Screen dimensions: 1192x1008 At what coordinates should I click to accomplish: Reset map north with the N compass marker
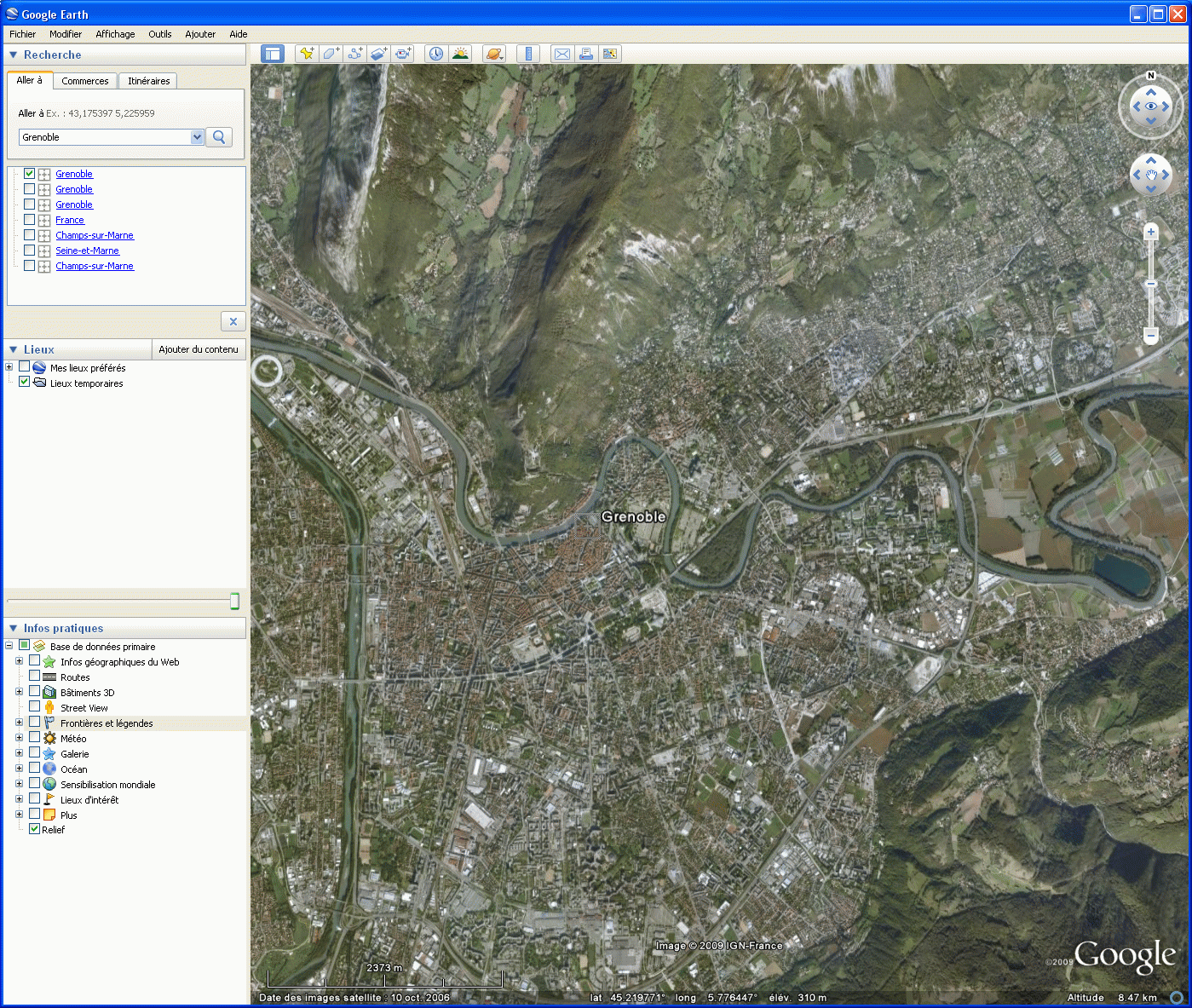pyautogui.click(x=1151, y=76)
